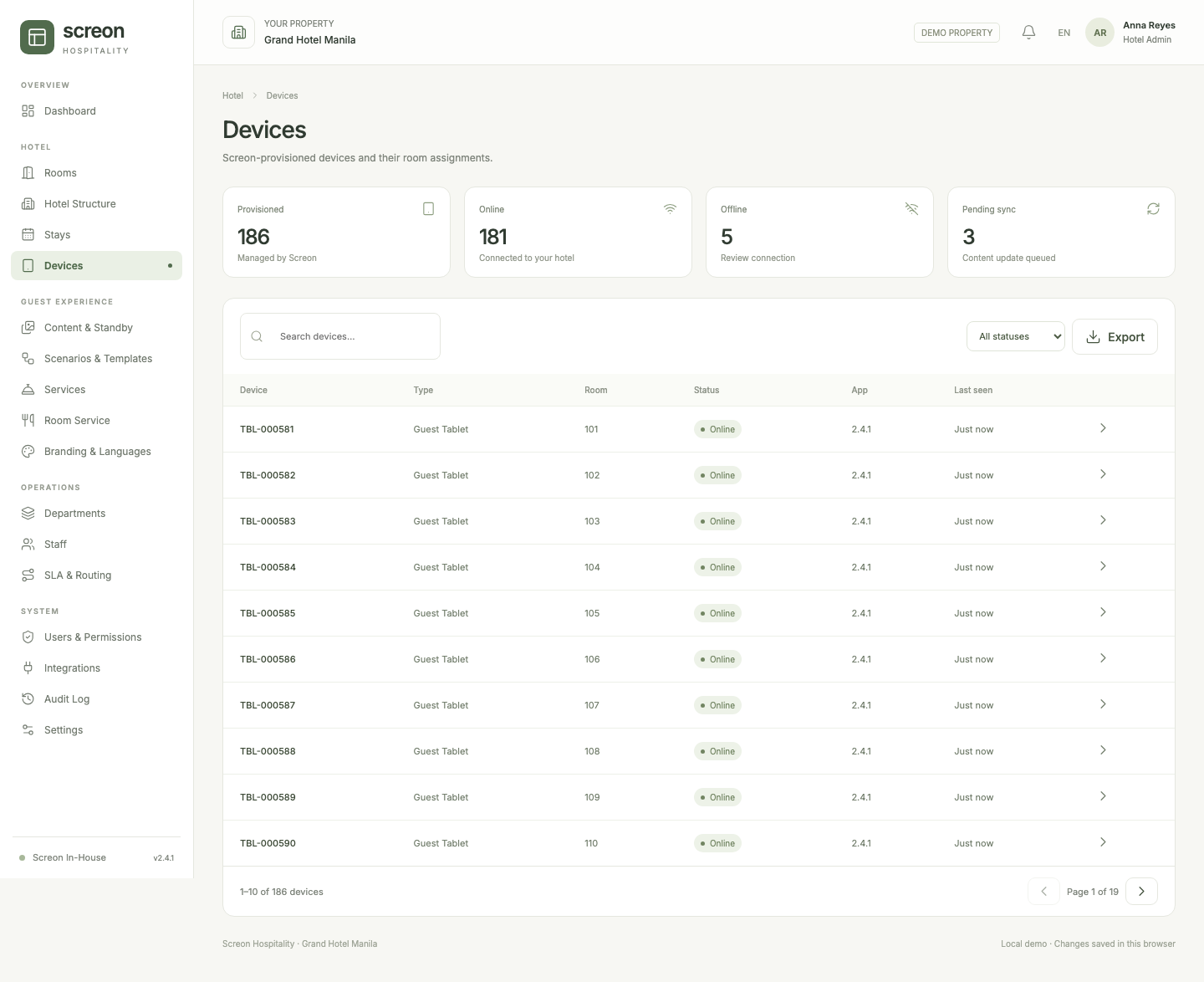Click device name TBL-000585
The height and width of the screenshot is (982, 1204).
[268, 613]
